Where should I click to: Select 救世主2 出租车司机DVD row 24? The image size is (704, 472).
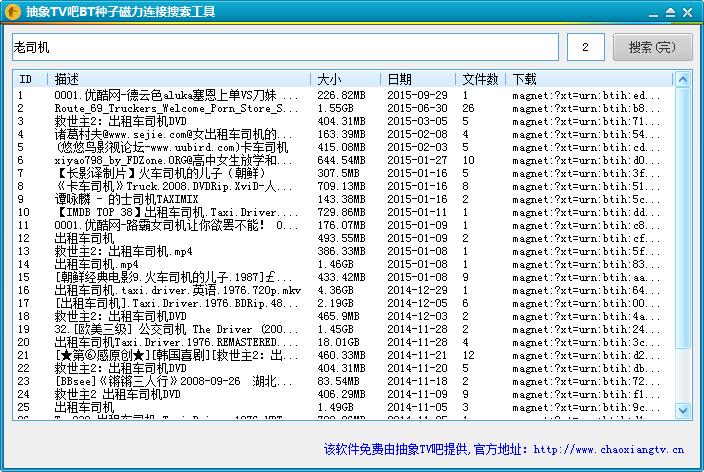(x=343, y=395)
